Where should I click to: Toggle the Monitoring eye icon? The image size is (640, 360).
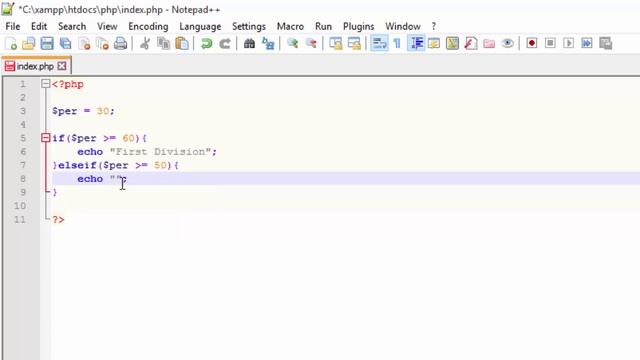pyautogui.click(x=507, y=43)
